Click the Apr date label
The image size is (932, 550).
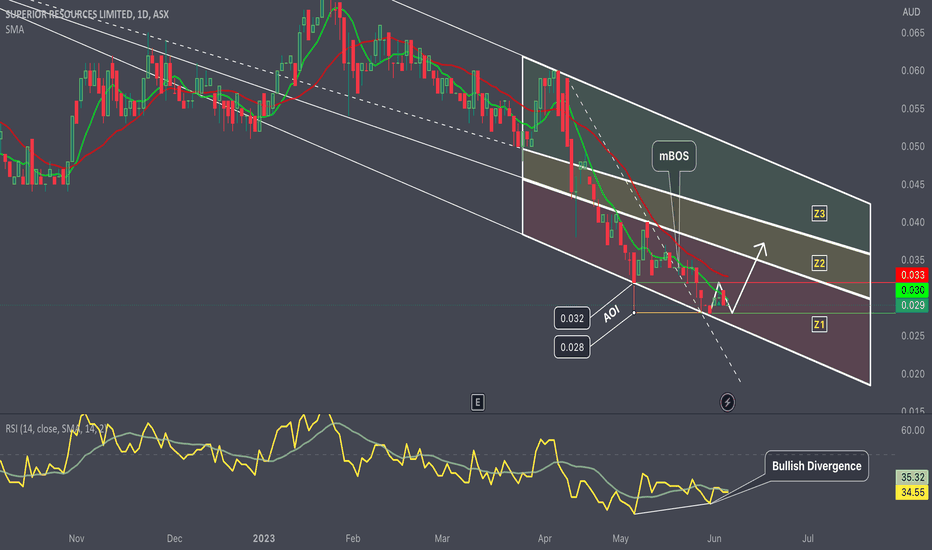point(544,539)
